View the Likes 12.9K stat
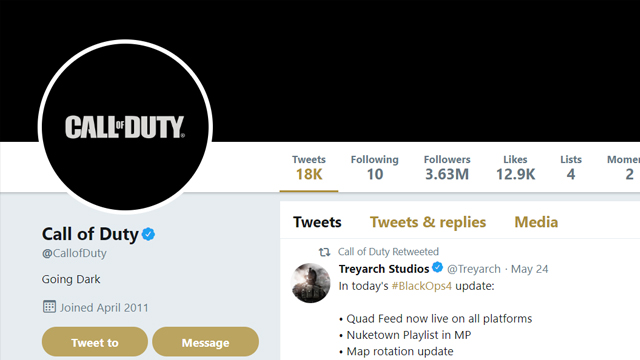This screenshot has height=360, width=640. pos(515,168)
